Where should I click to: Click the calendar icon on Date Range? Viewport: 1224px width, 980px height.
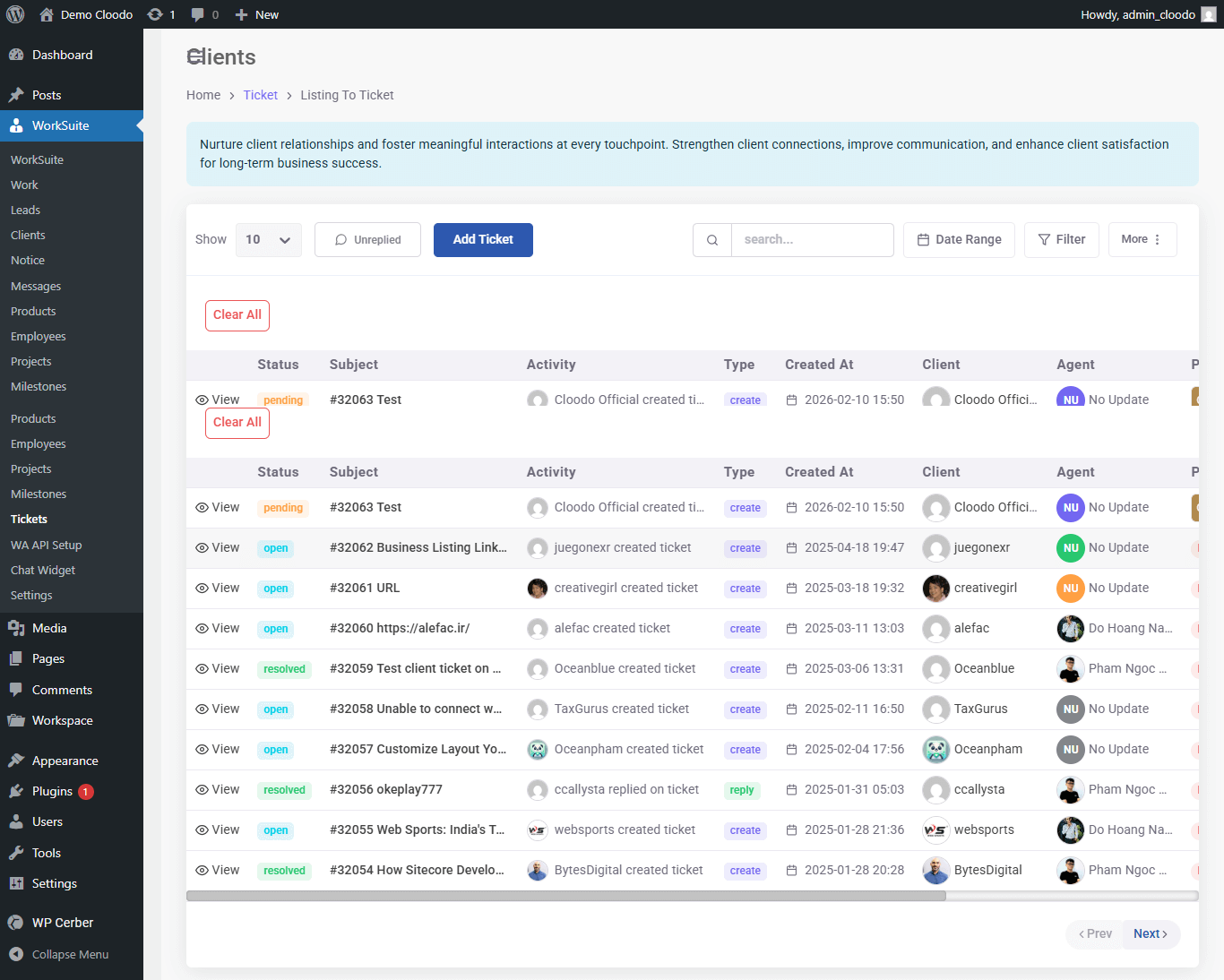pyautogui.click(x=923, y=239)
